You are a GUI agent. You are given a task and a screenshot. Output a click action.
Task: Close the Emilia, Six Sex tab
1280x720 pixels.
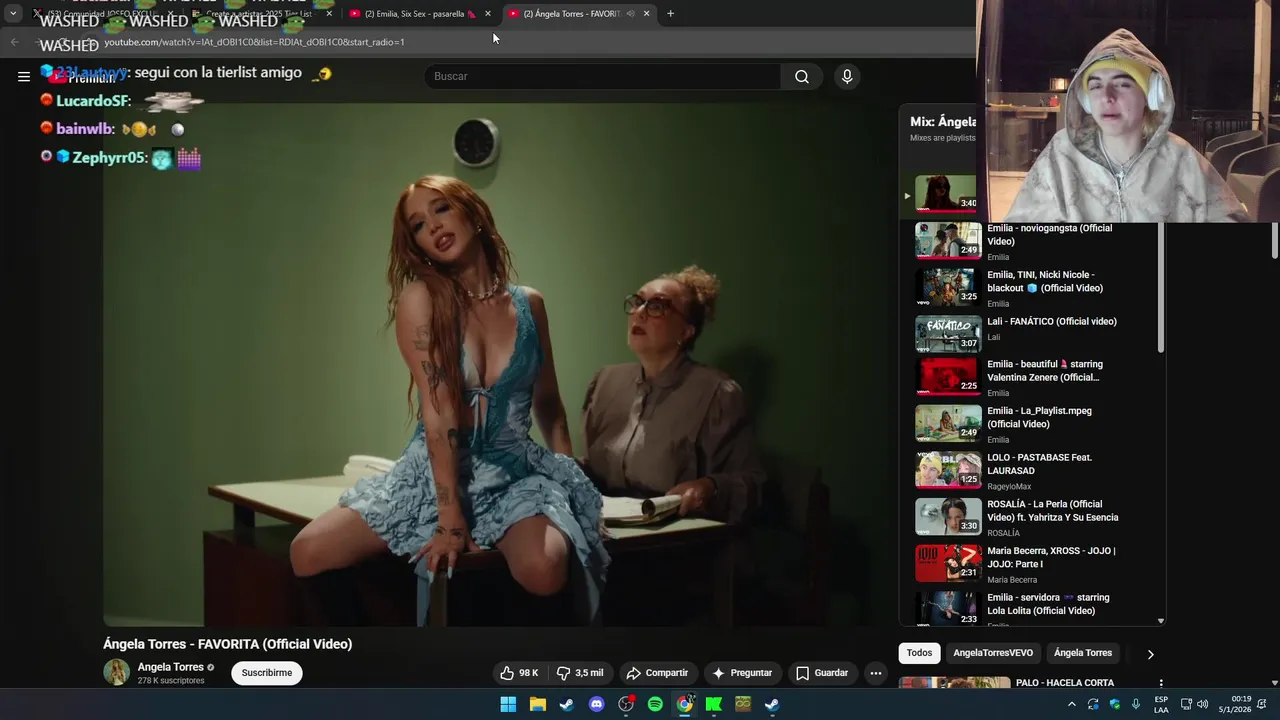click(488, 14)
